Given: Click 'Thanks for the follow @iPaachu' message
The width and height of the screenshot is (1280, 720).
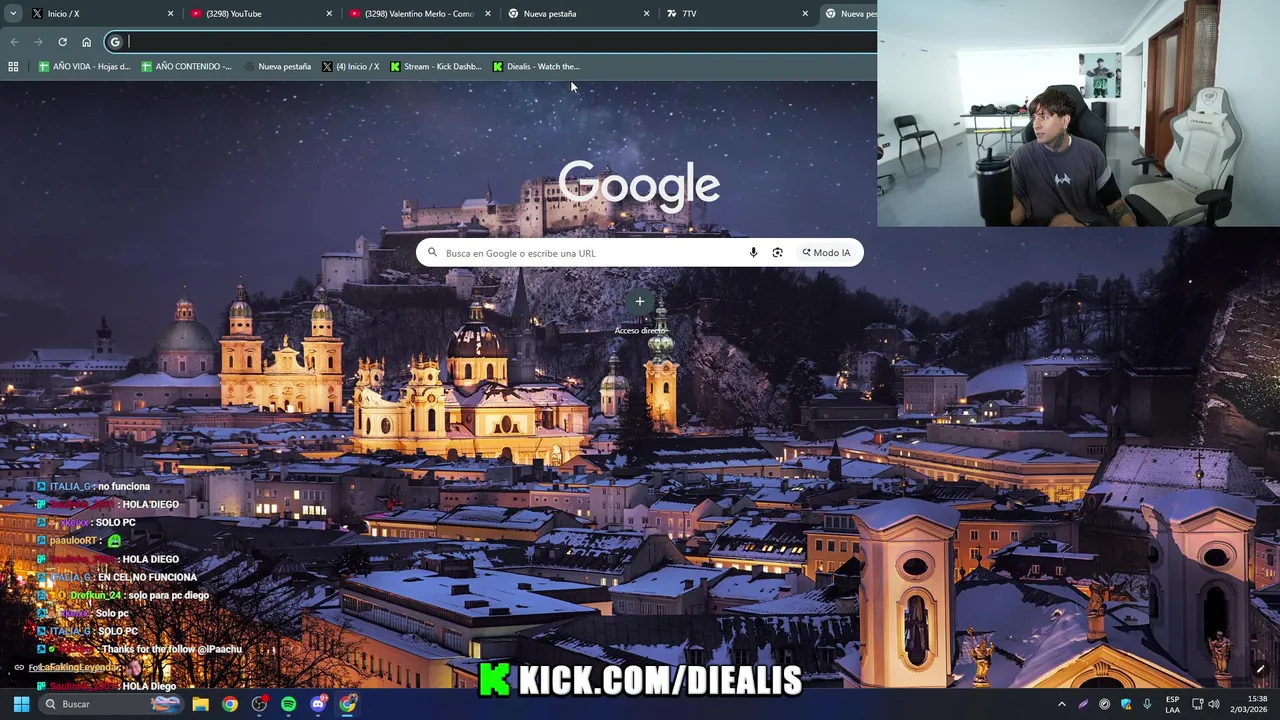Looking at the screenshot, I should pyautogui.click(x=172, y=650).
